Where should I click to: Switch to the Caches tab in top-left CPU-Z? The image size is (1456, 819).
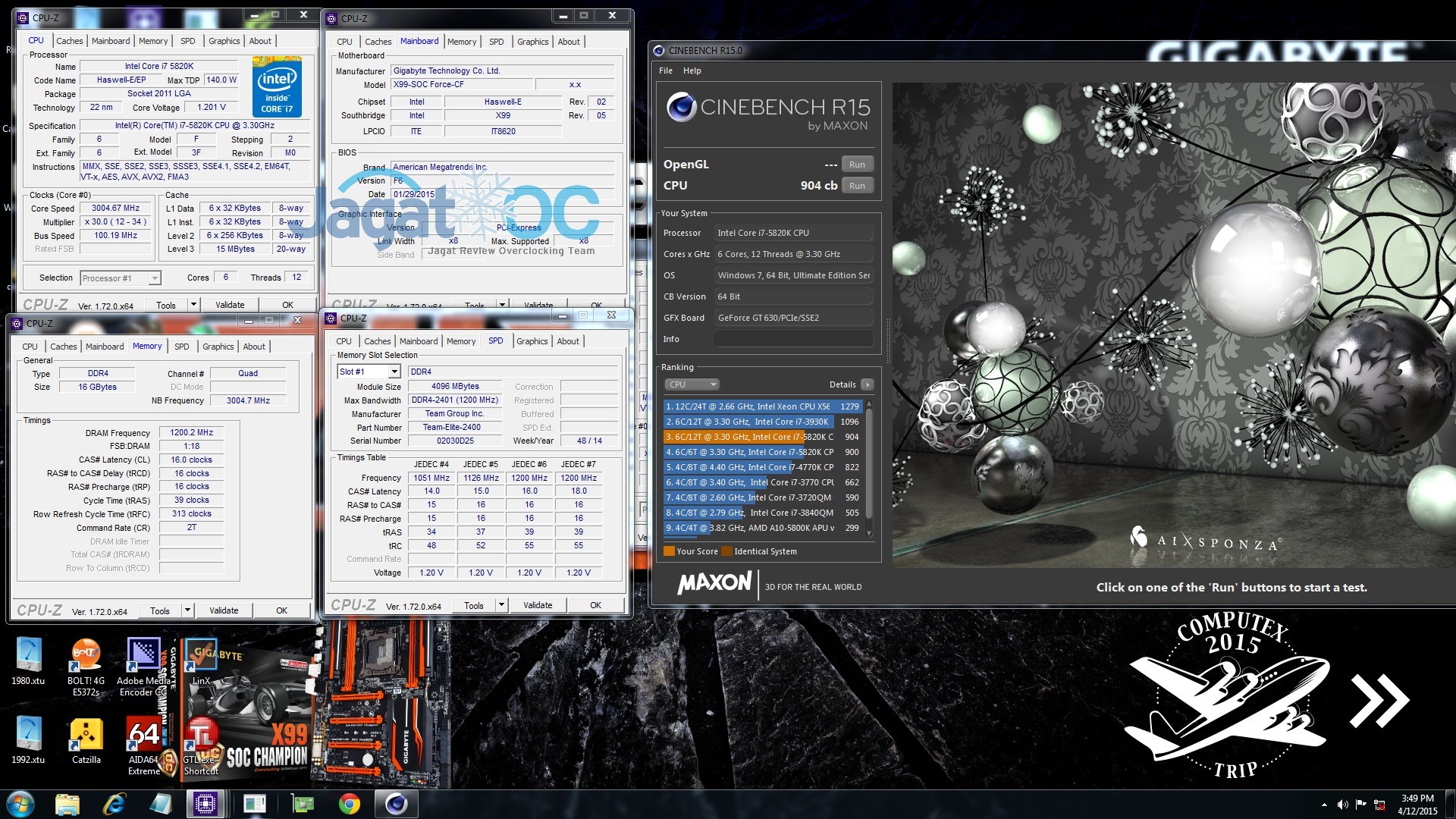click(x=69, y=41)
